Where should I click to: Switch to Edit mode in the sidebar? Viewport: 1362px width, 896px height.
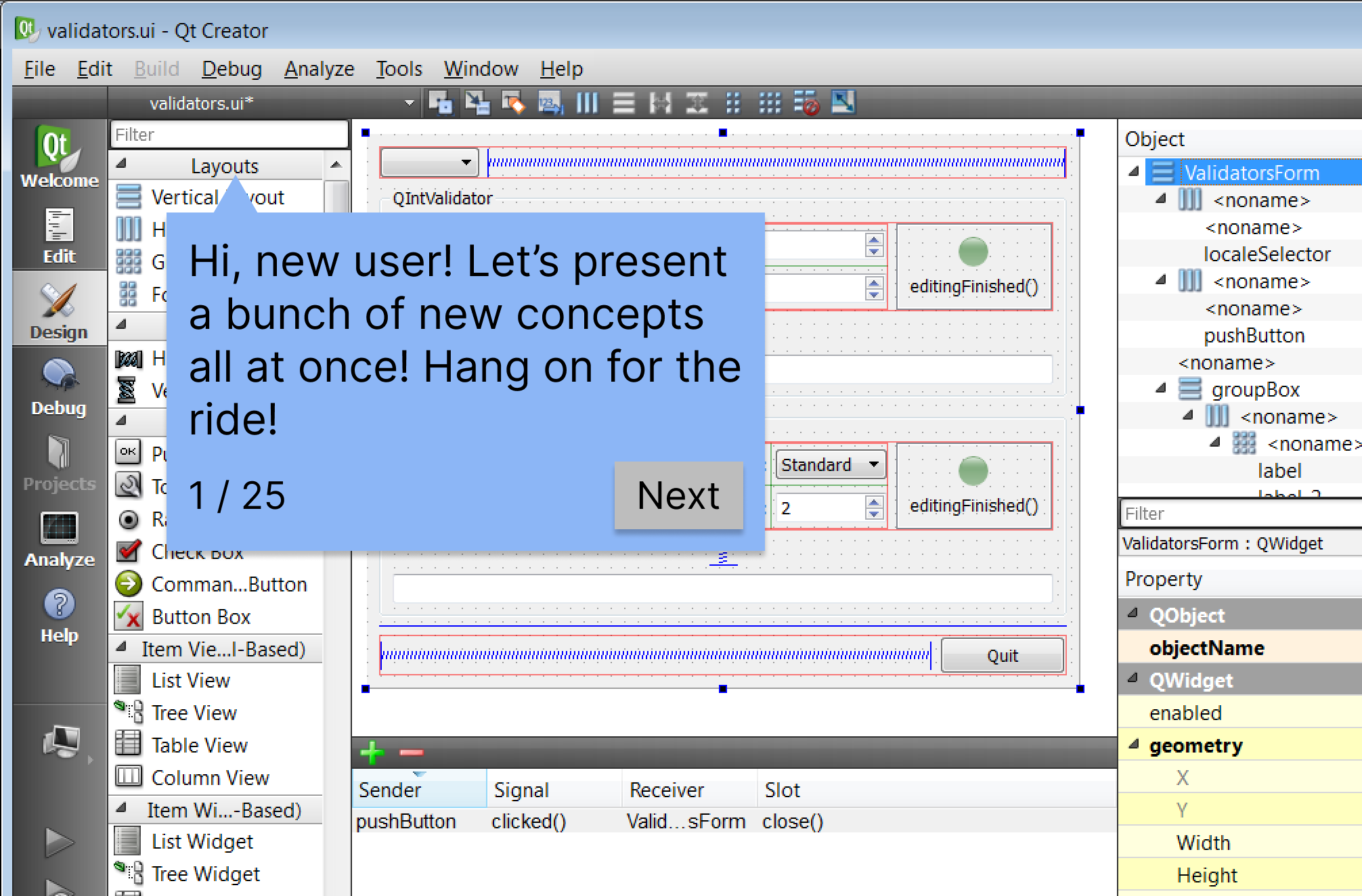point(60,236)
